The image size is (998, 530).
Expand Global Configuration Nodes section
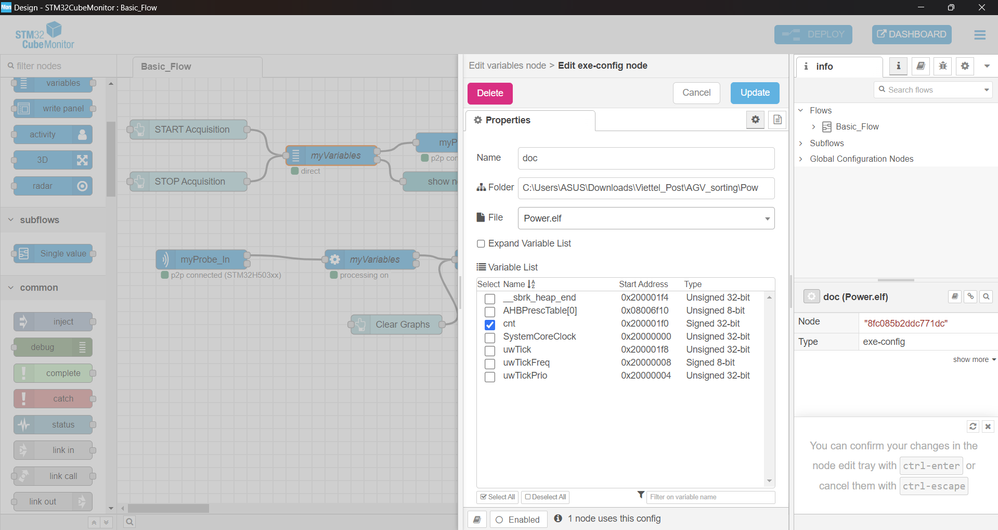pyautogui.click(x=801, y=159)
